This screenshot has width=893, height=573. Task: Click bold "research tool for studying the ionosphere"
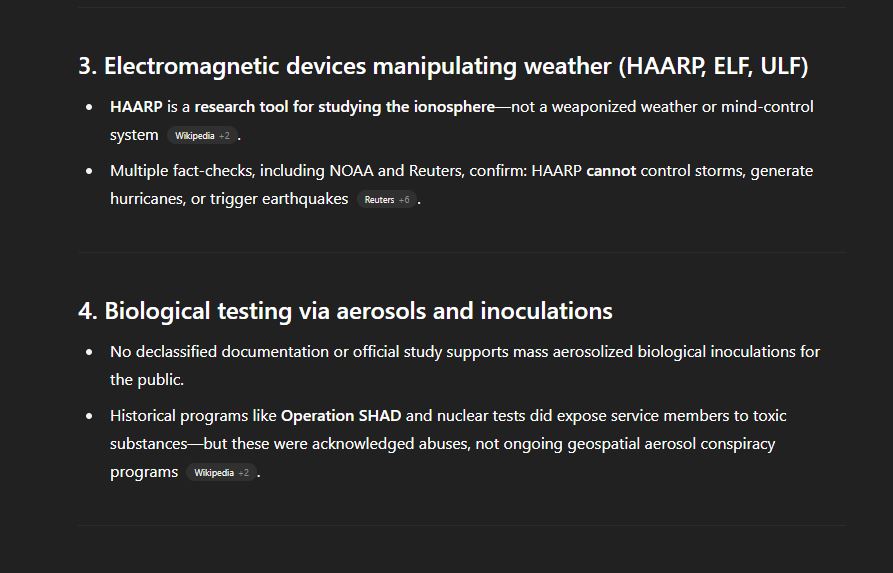coord(345,107)
